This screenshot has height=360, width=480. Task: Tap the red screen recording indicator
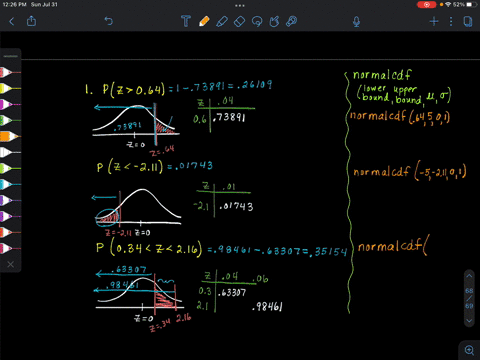(x=426, y=5)
